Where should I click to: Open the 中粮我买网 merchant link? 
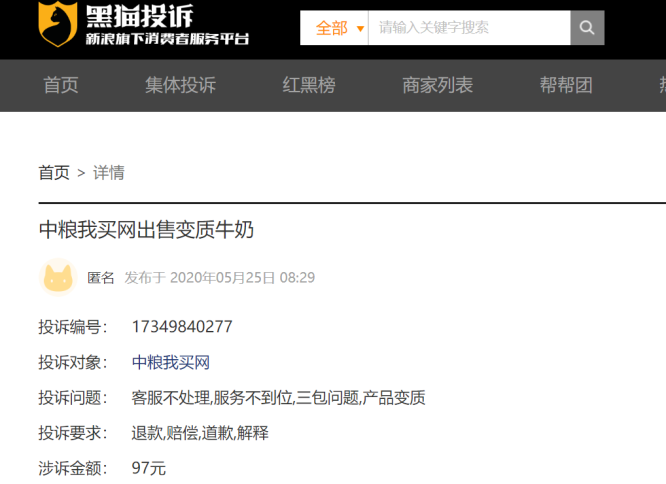pos(171,363)
